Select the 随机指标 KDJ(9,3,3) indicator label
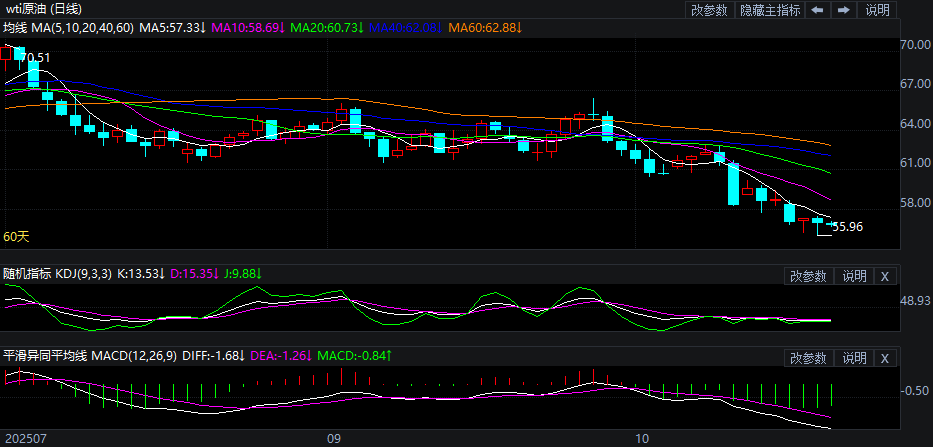This screenshot has height=447, width=933. (58, 273)
